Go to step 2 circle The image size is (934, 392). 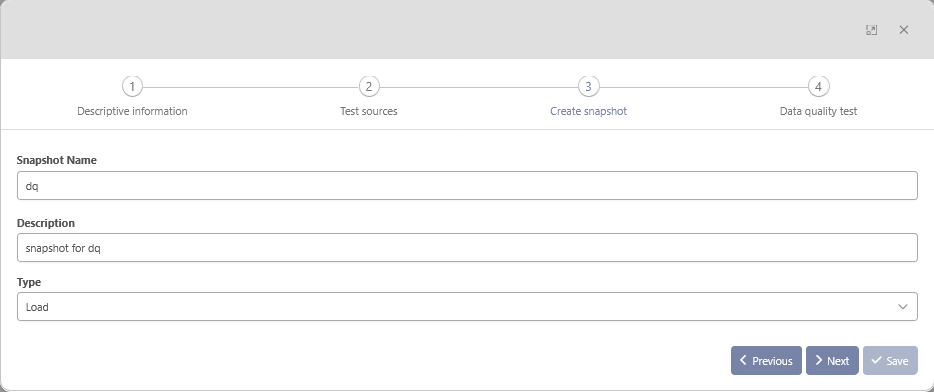coord(369,87)
